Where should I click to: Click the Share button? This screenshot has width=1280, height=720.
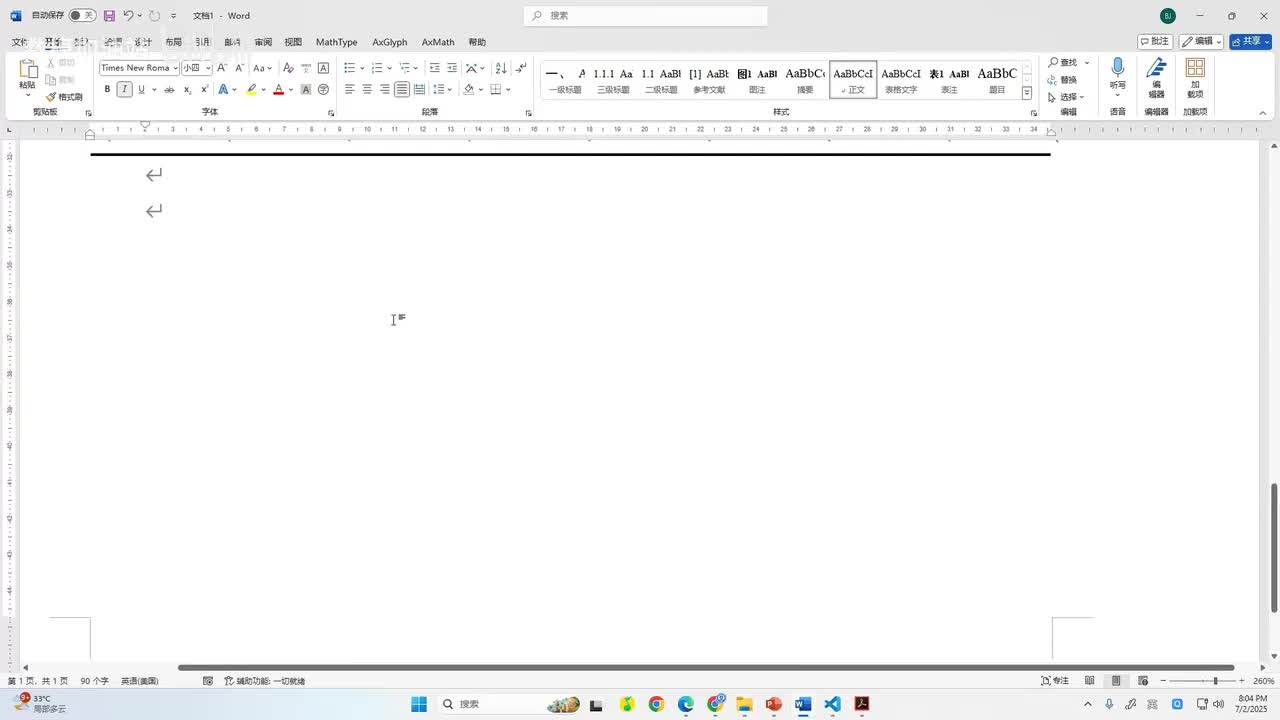(1250, 42)
